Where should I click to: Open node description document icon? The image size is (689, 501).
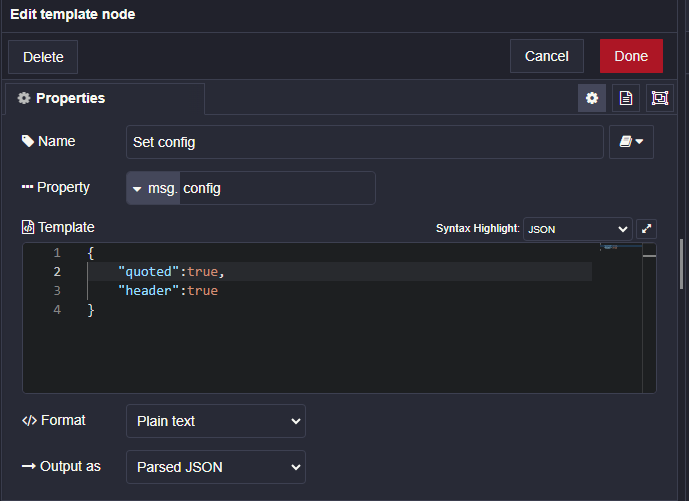626,98
